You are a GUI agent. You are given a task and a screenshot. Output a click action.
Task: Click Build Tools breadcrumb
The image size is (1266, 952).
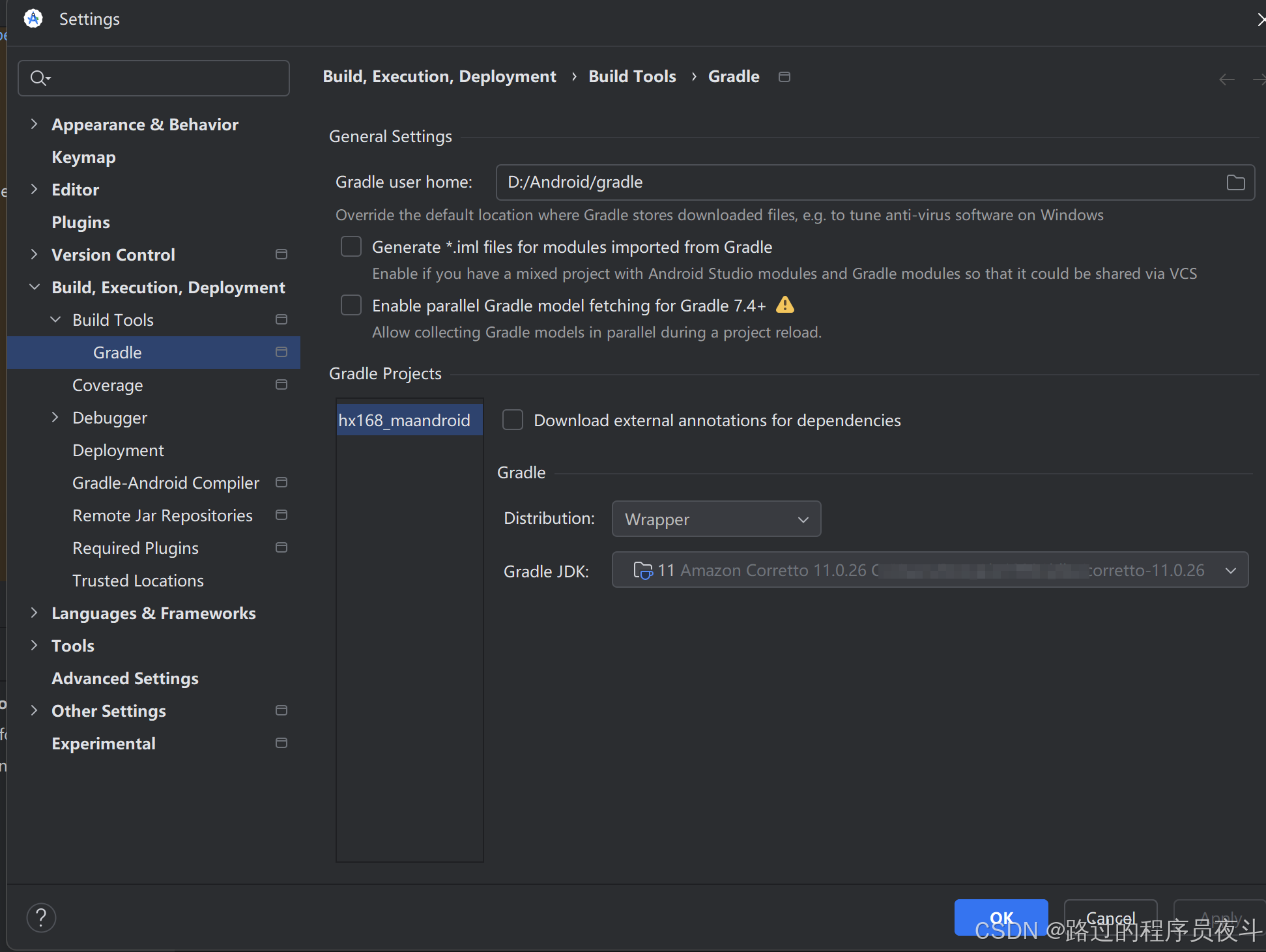click(x=632, y=77)
